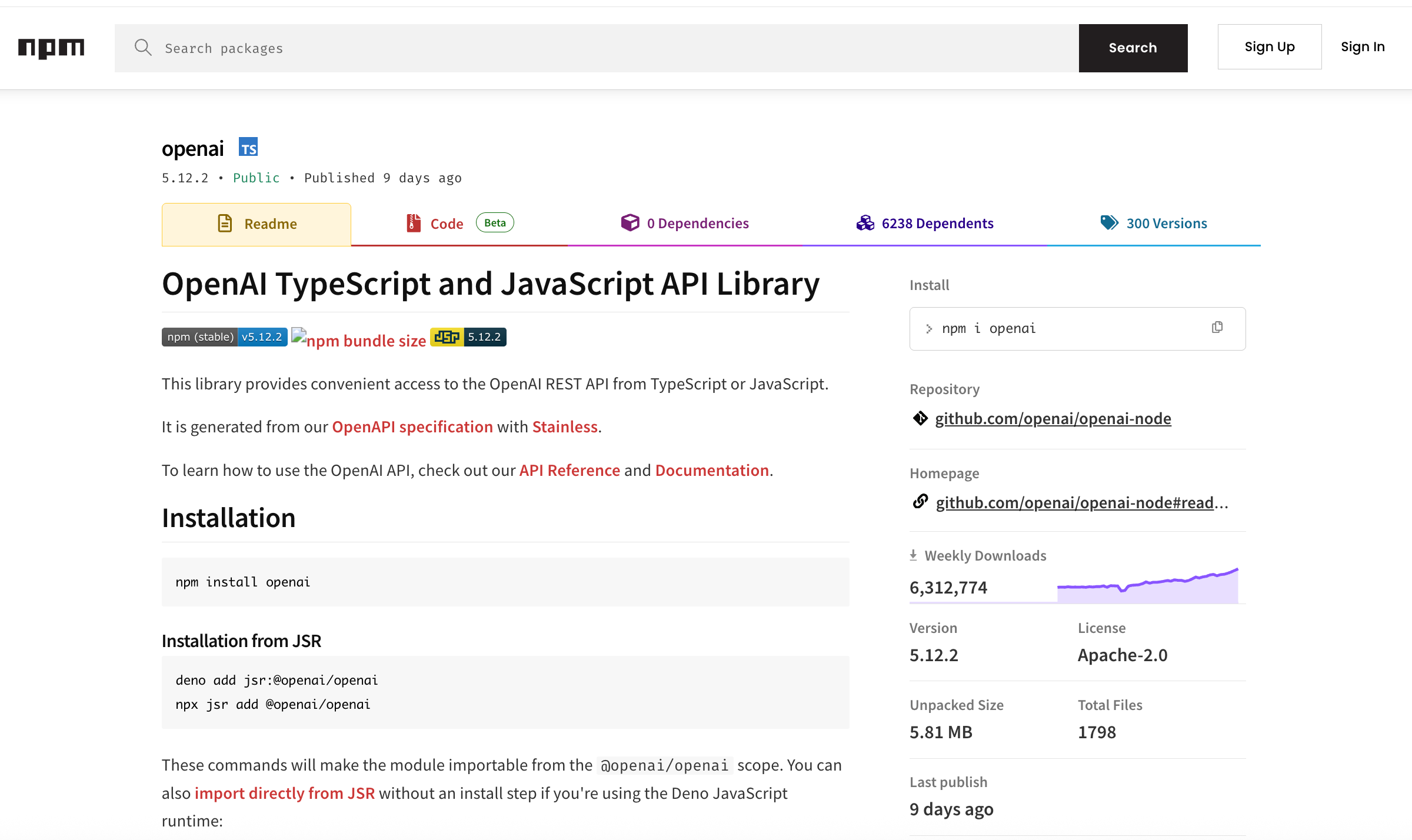Visit the github.com/openai/openai-node repository link

tap(1053, 418)
